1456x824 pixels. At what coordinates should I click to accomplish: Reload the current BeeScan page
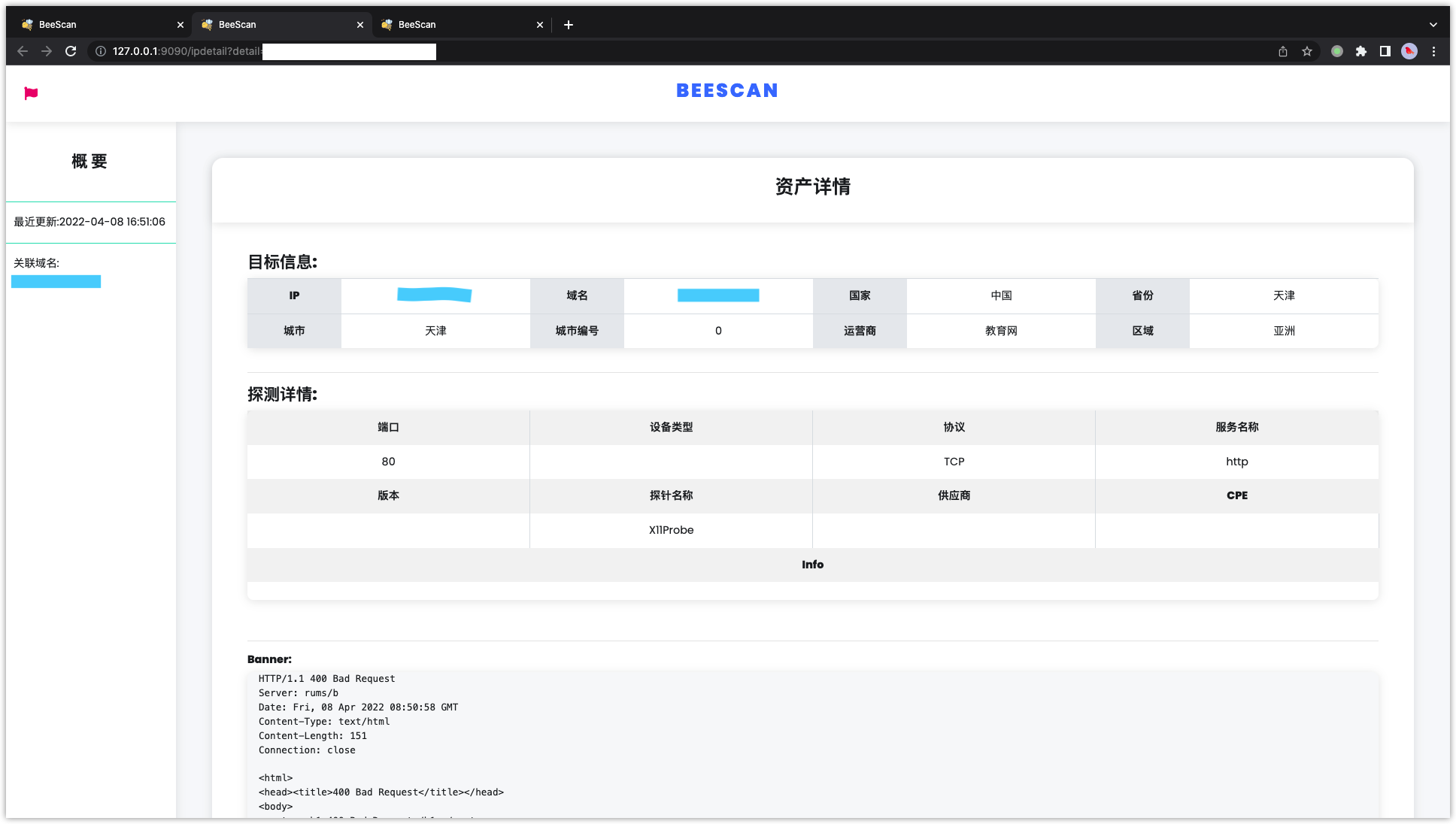pos(71,51)
